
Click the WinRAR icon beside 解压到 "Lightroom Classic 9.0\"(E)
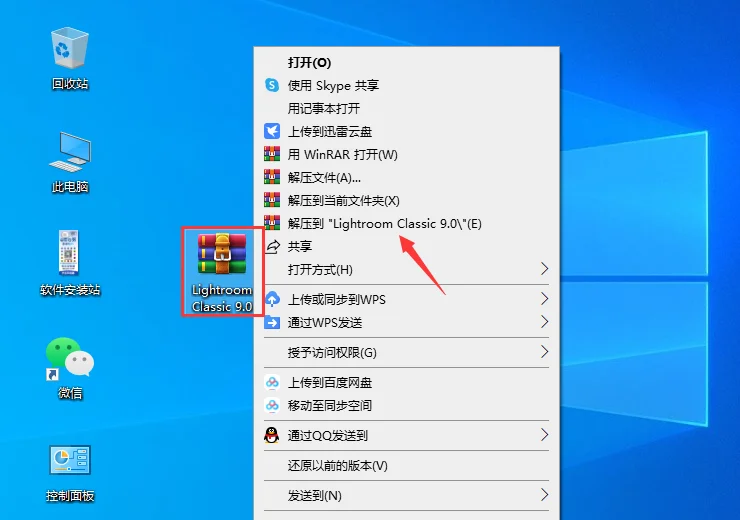point(272,223)
